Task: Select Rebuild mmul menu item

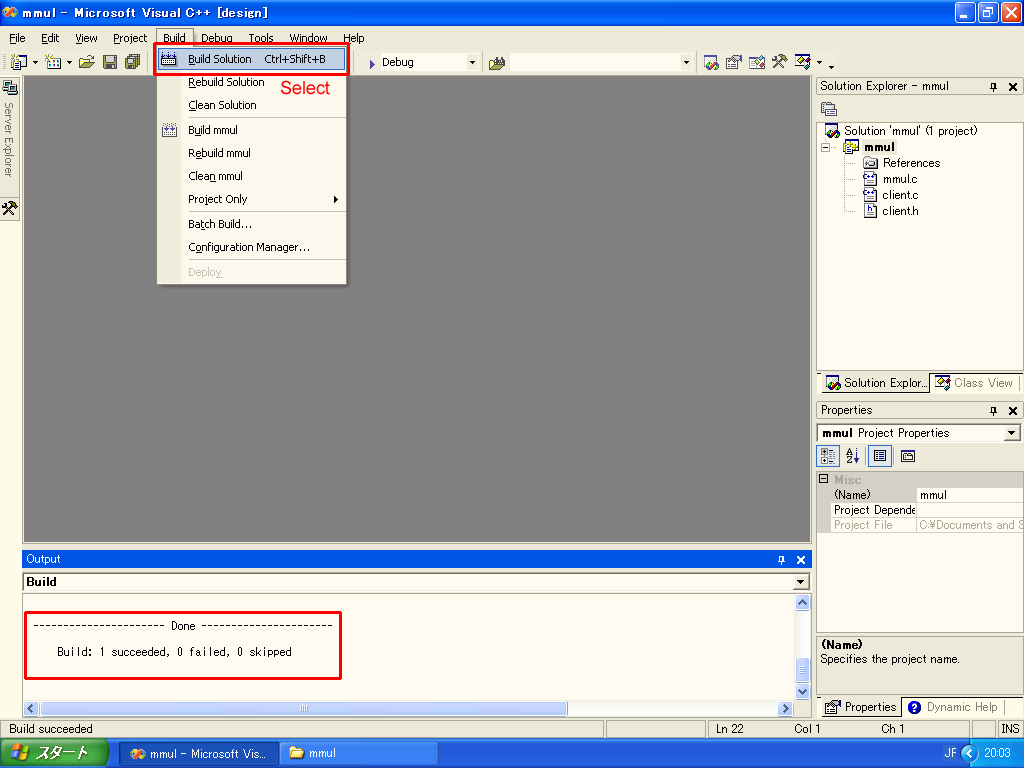Action: pos(251,153)
